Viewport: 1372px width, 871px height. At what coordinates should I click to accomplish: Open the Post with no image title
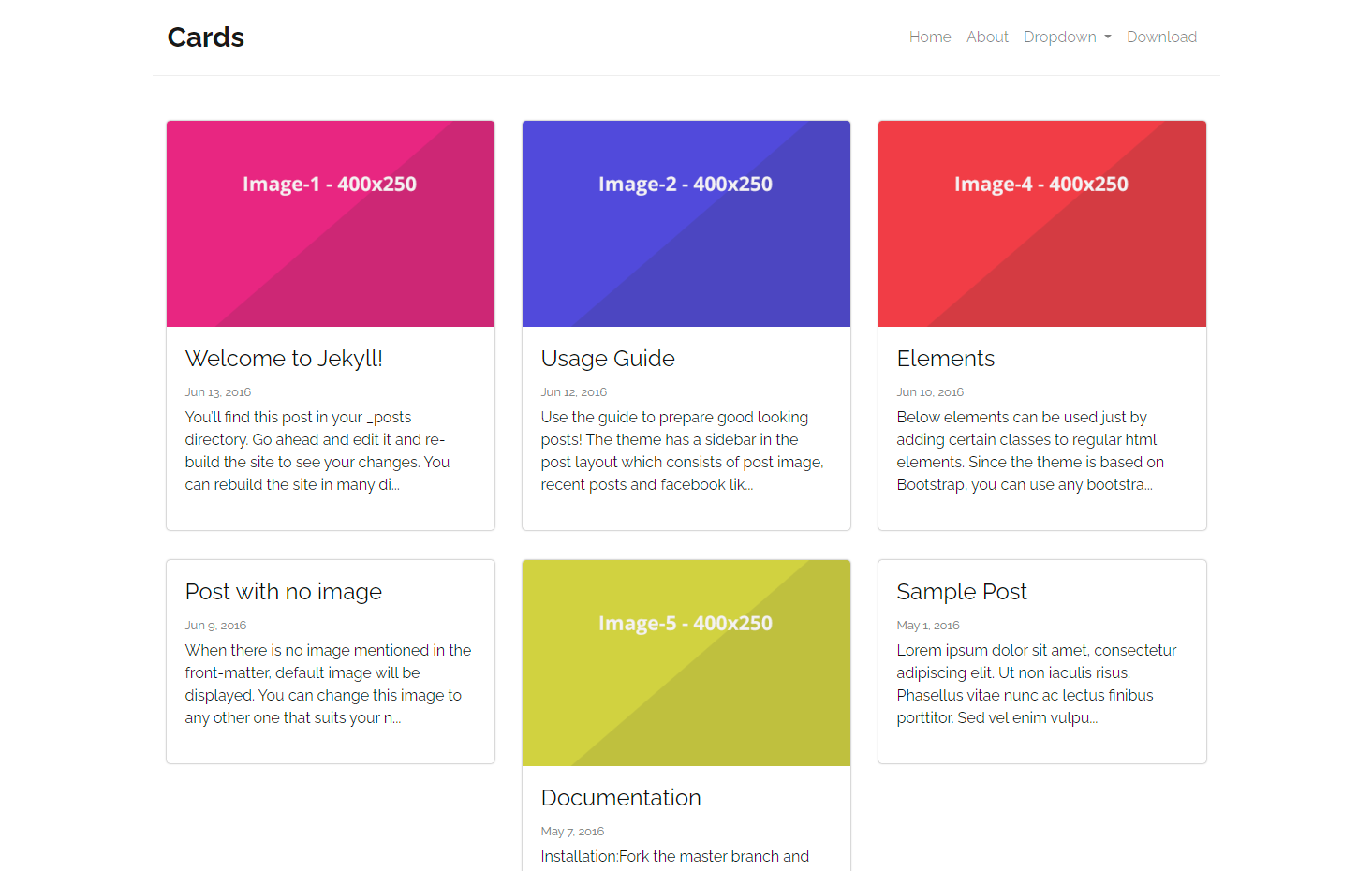(284, 592)
